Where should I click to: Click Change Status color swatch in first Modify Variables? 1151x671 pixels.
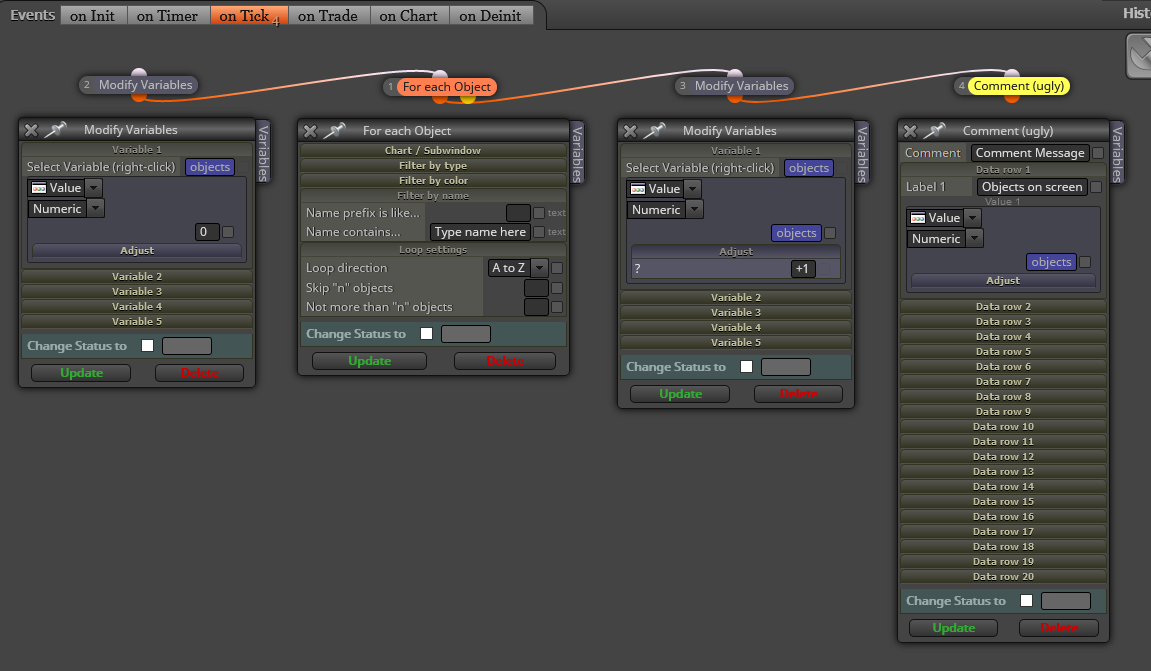click(x=187, y=346)
